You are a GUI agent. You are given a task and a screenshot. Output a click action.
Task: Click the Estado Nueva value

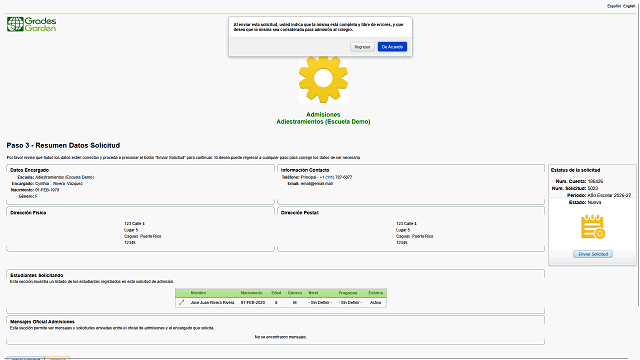tap(594, 202)
